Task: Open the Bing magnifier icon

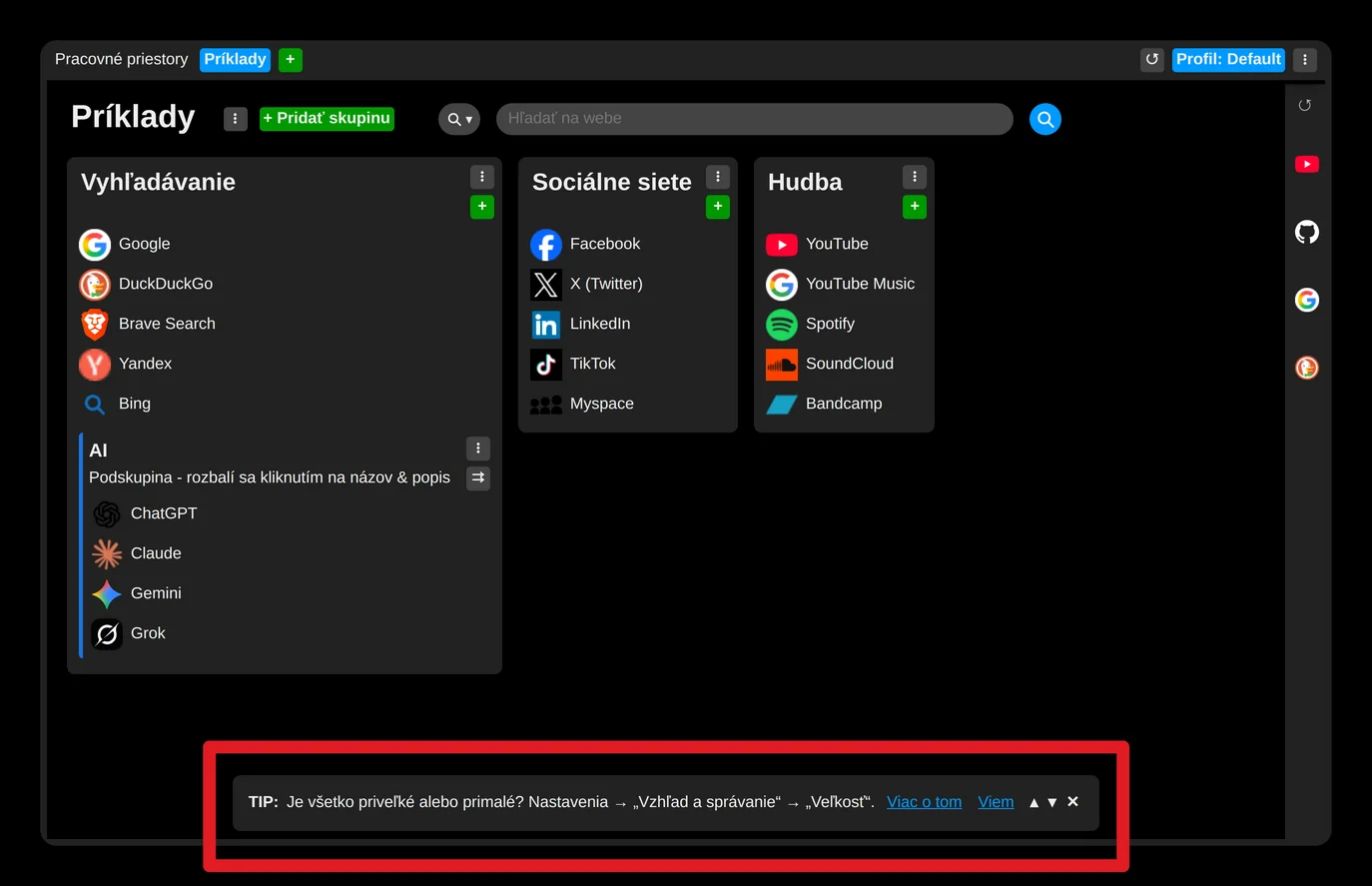Action: pos(95,404)
